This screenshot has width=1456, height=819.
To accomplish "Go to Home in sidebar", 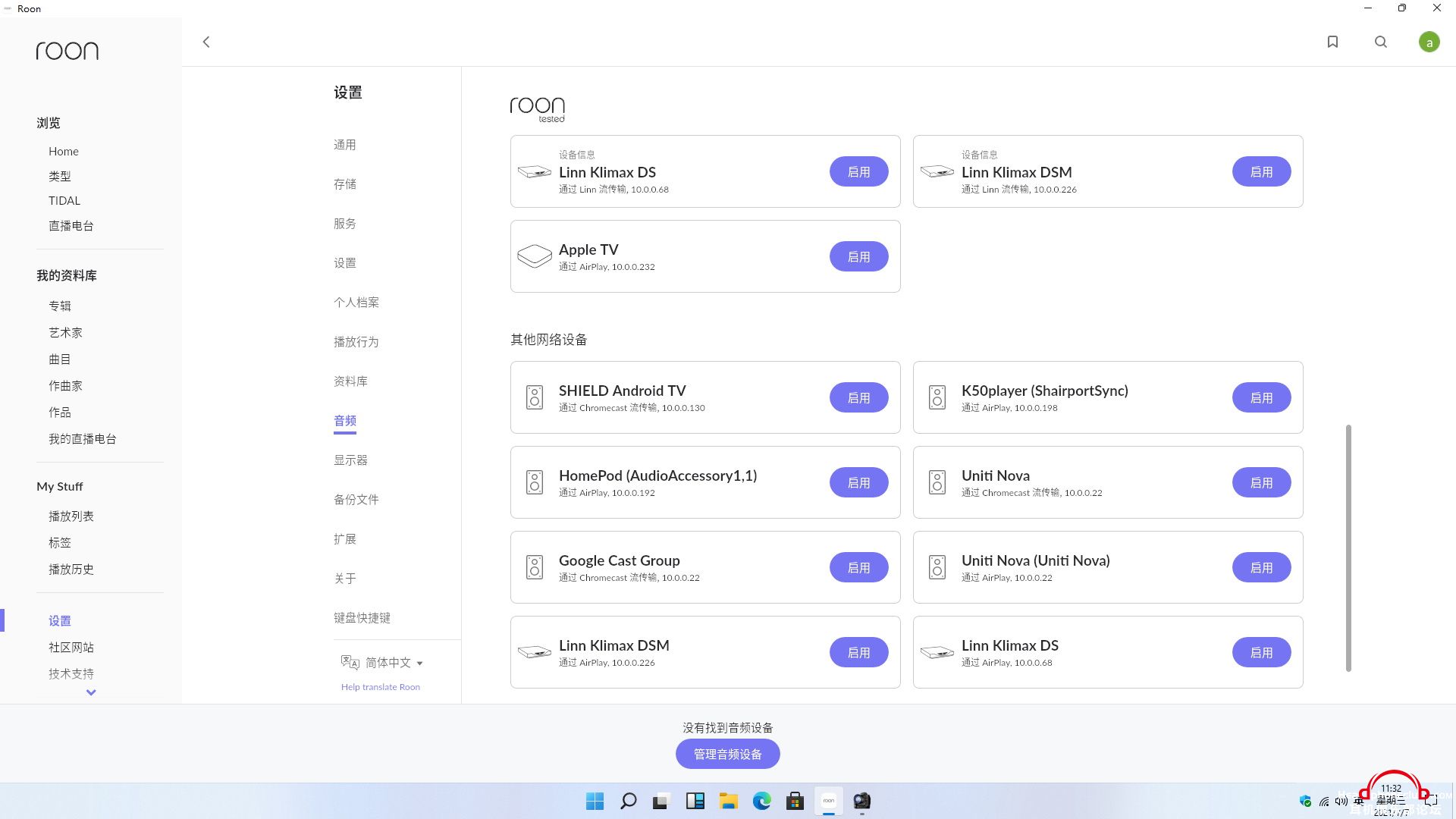I will pyautogui.click(x=64, y=152).
